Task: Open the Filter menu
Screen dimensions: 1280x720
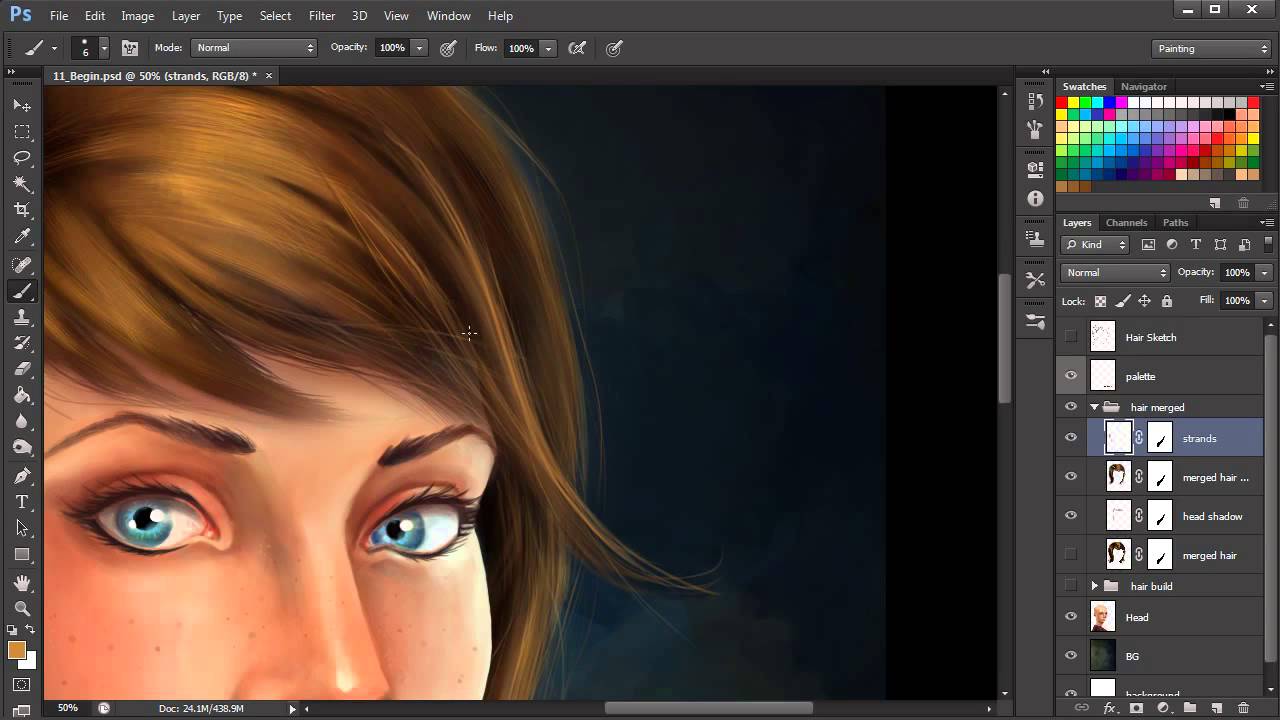Action: click(322, 16)
